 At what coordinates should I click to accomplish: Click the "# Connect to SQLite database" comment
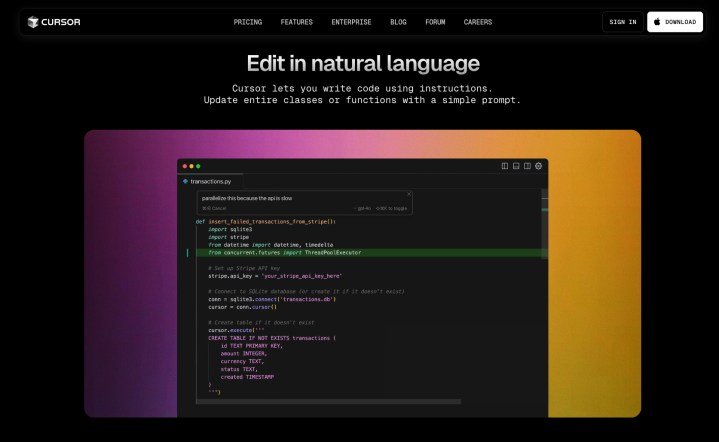(306, 292)
